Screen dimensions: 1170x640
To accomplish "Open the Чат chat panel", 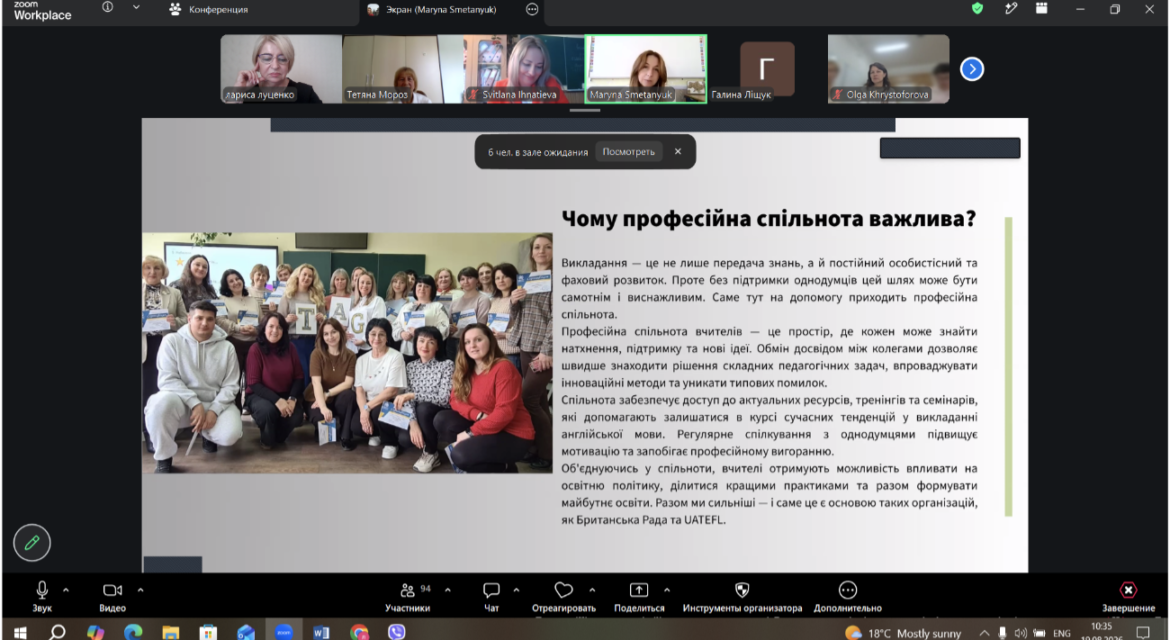I will pyautogui.click(x=491, y=596).
